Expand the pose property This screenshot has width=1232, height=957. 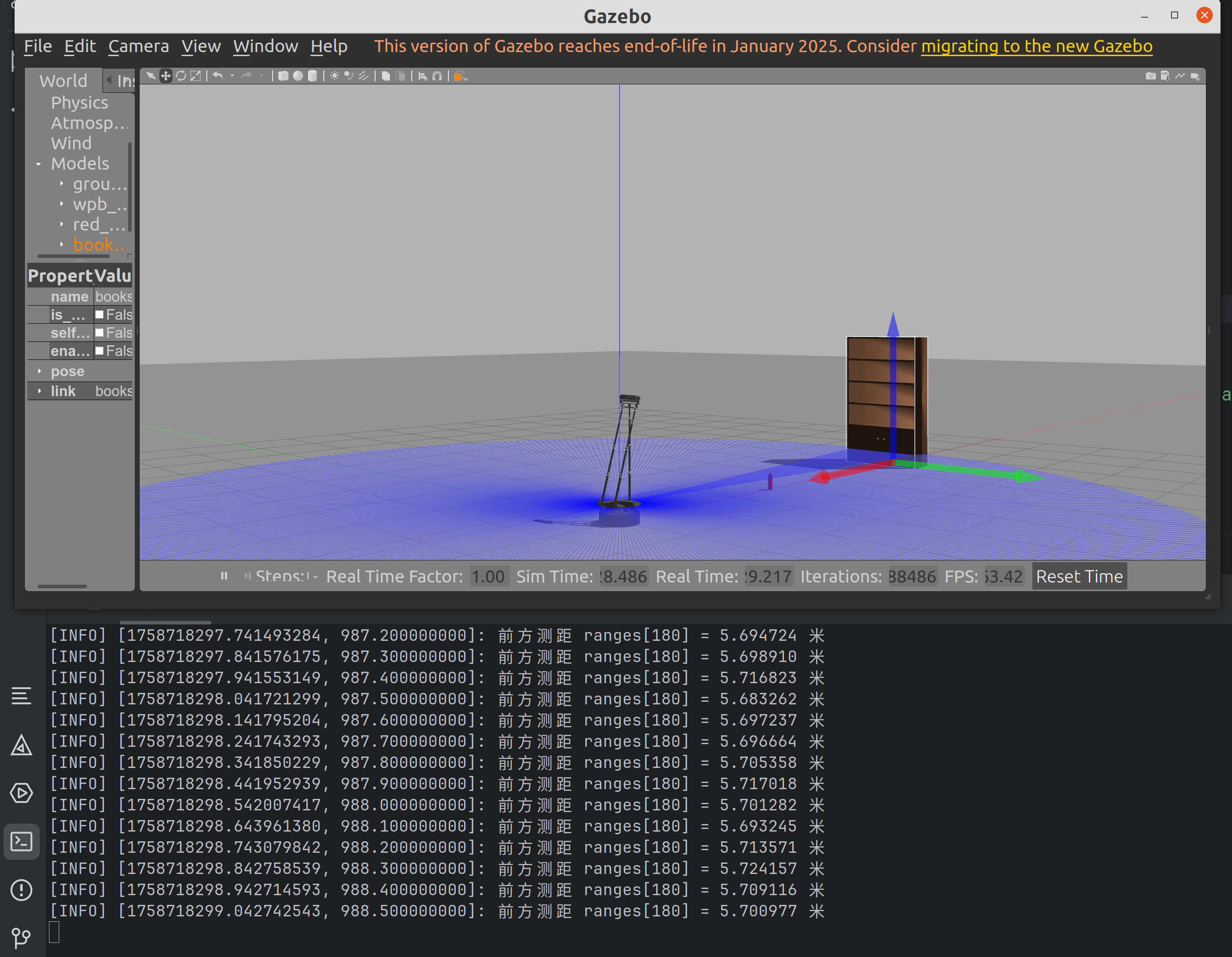point(39,371)
